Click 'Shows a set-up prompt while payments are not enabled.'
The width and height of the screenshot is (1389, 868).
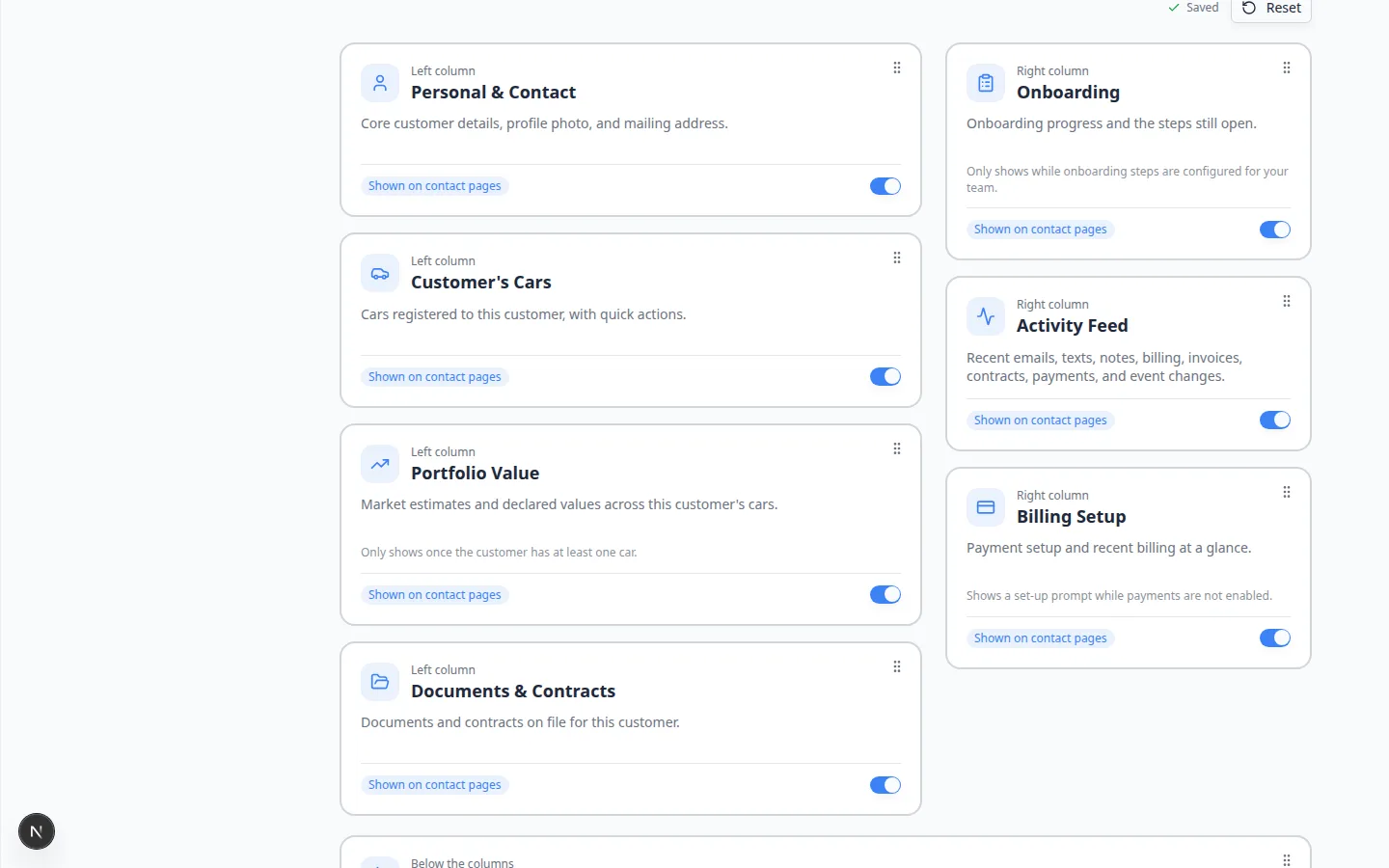(x=1119, y=596)
